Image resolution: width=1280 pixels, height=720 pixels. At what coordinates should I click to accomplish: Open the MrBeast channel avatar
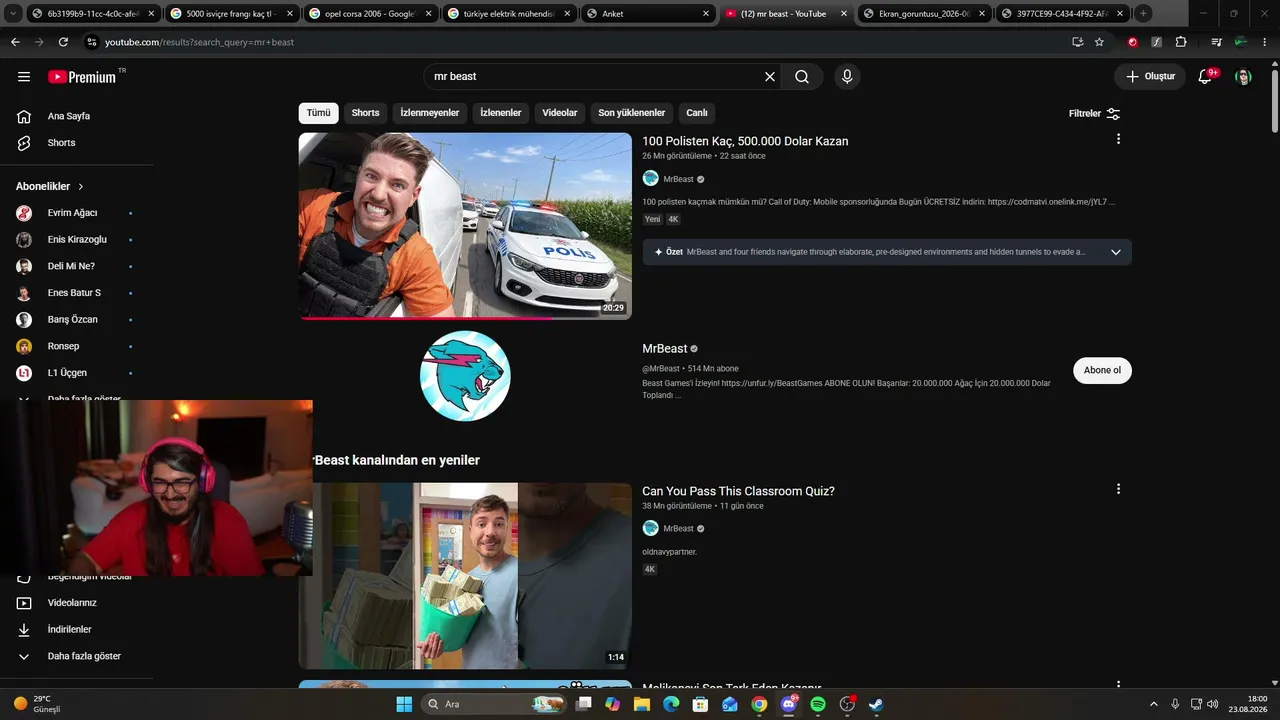point(465,376)
